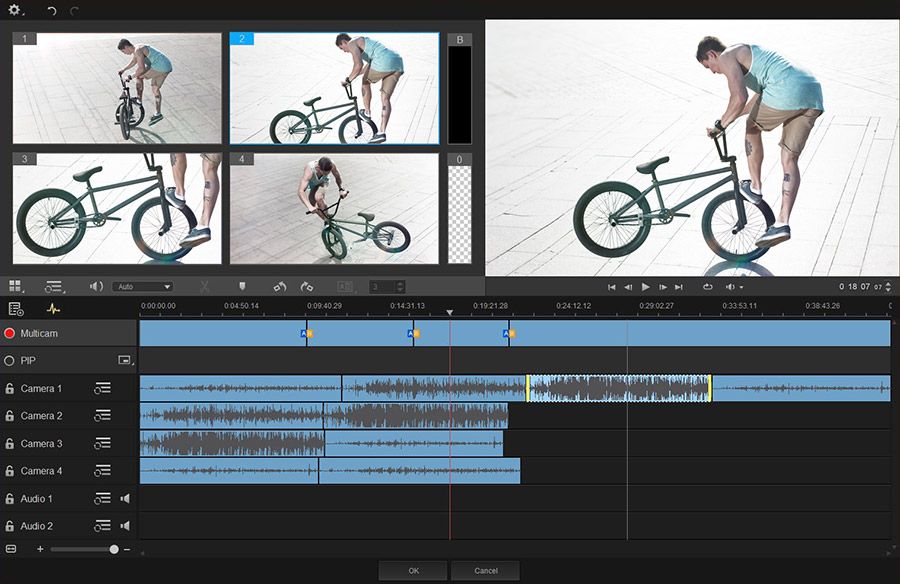Click the OK button
Screen dimensions: 900x584
413,570
